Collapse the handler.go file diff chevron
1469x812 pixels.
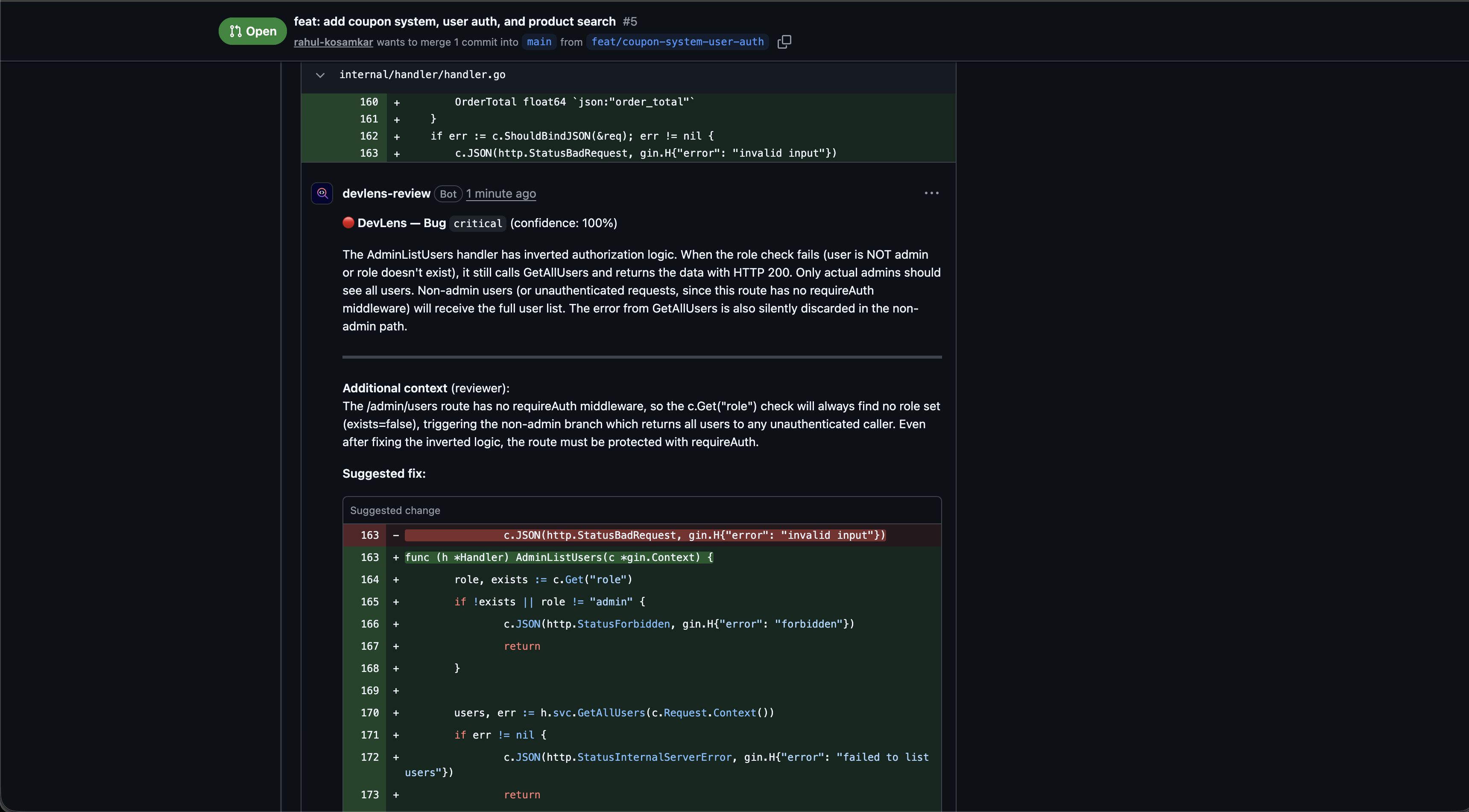320,75
